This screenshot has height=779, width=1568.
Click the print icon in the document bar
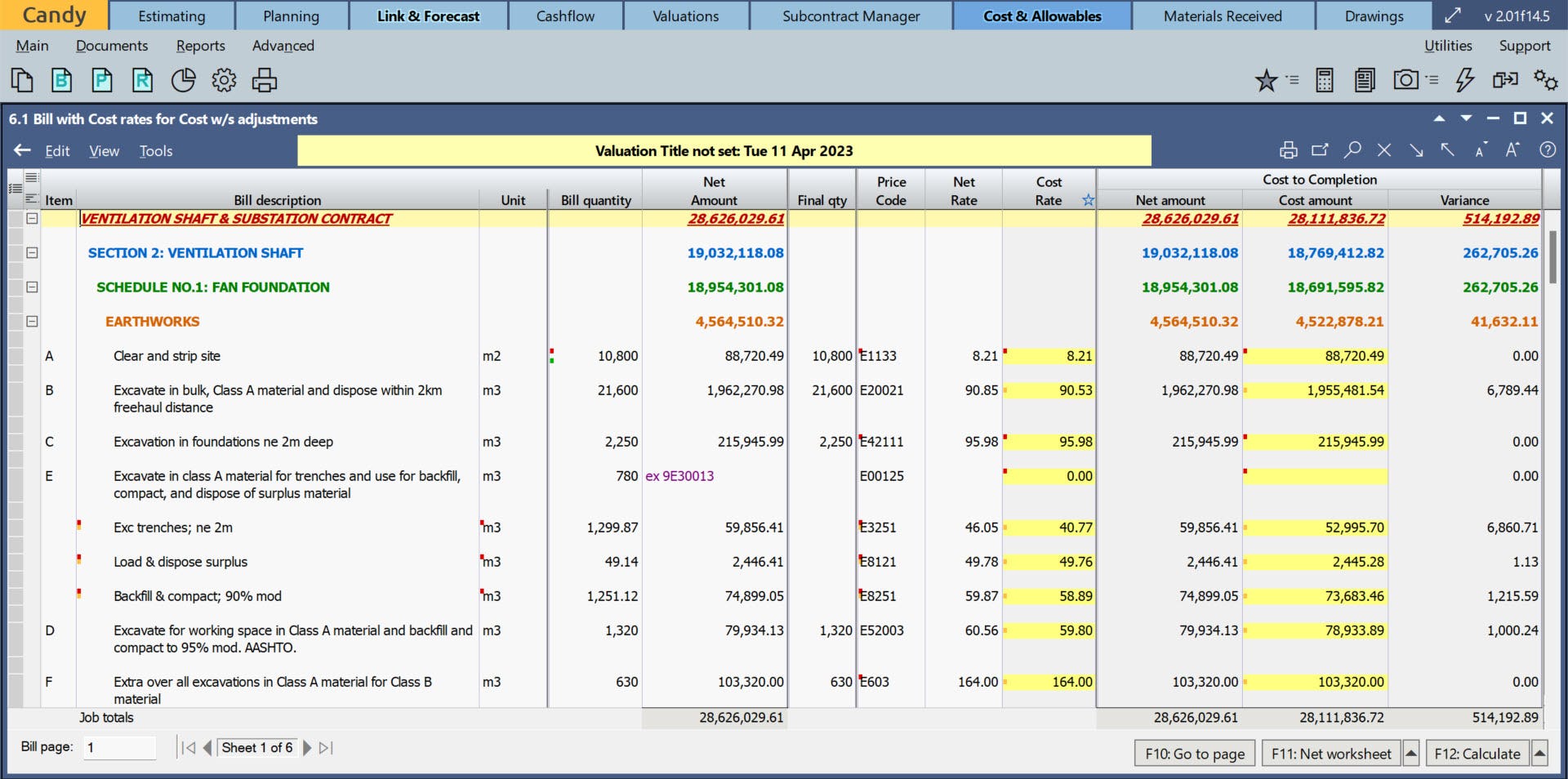click(1289, 150)
